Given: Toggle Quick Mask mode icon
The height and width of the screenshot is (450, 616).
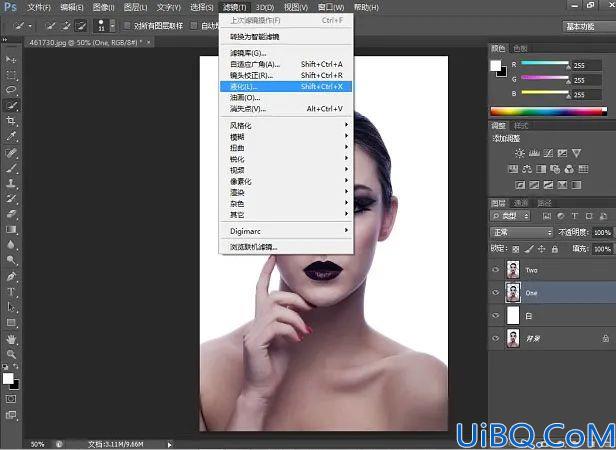Looking at the screenshot, I should (11, 399).
